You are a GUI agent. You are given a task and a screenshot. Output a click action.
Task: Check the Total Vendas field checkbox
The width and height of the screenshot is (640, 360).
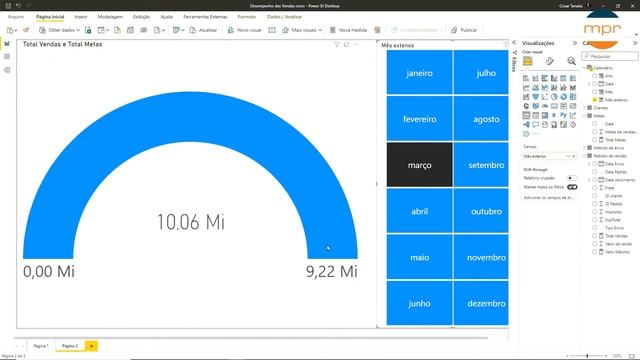(595, 236)
